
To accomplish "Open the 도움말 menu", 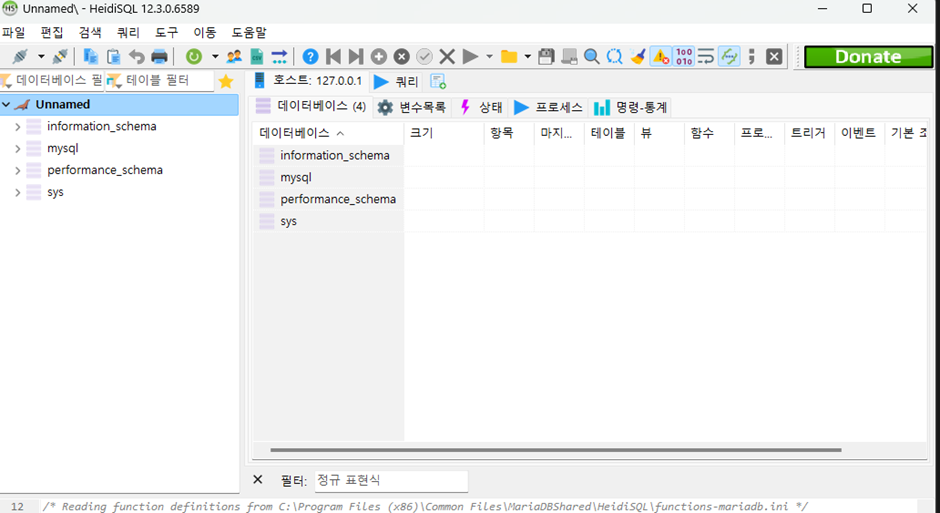I will [249, 32].
